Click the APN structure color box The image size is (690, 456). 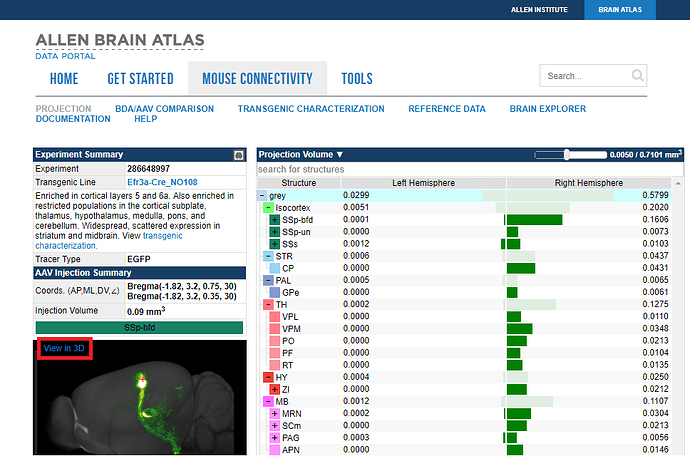coord(275,450)
